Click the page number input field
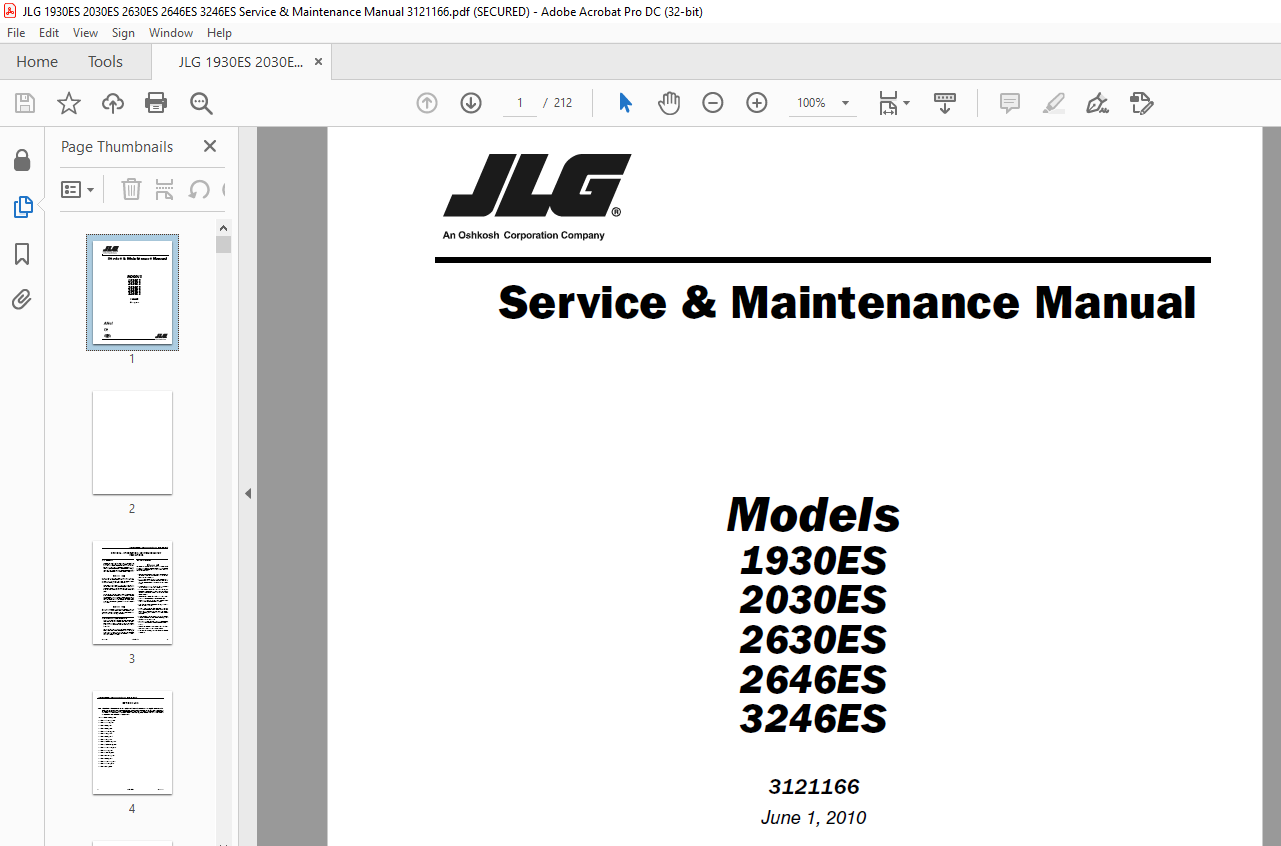 (520, 103)
